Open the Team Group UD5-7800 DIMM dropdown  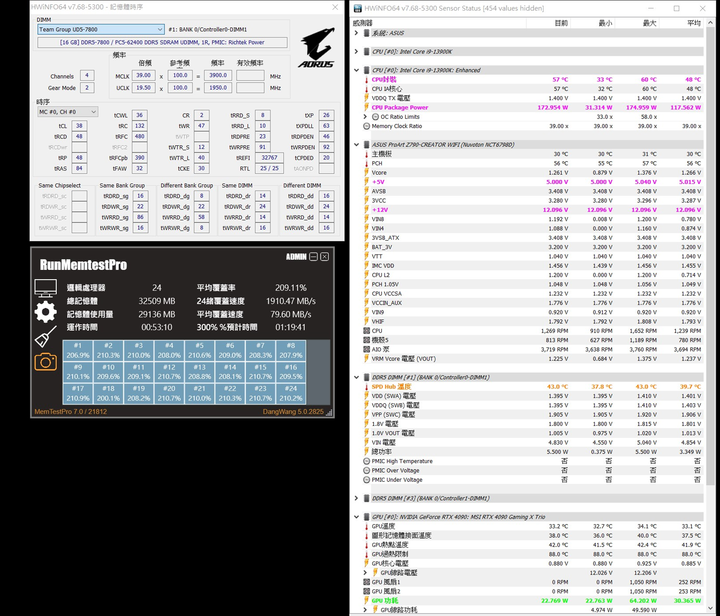(101, 29)
